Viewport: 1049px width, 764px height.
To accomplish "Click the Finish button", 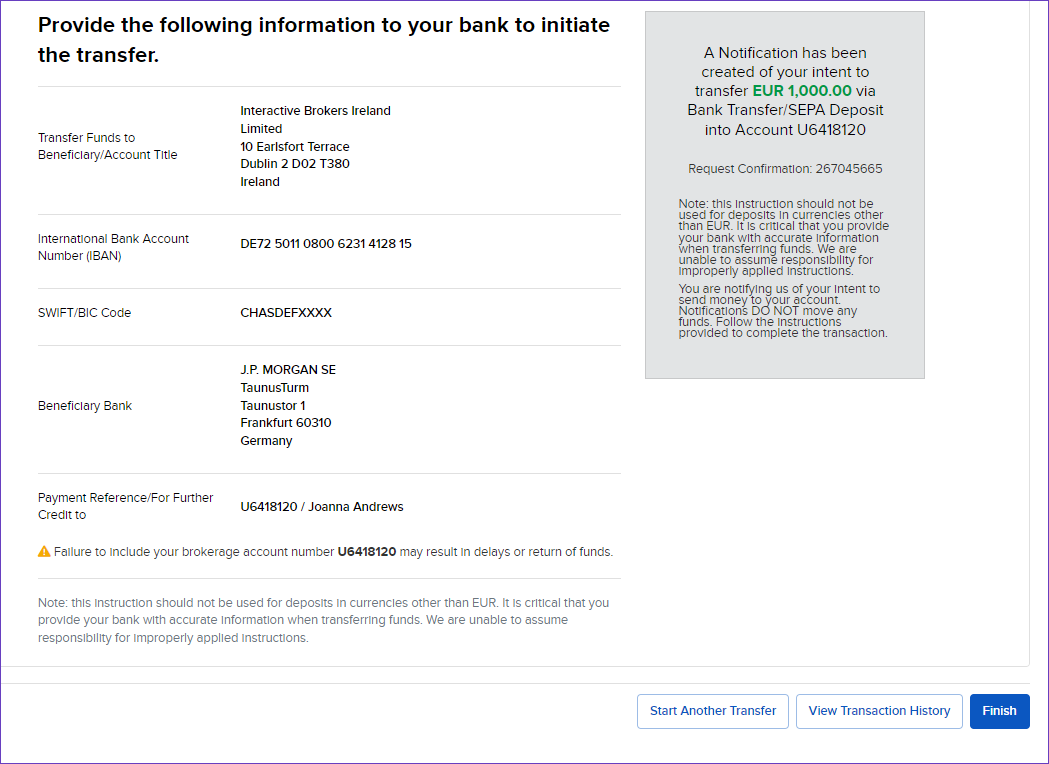I will point(999,711).
